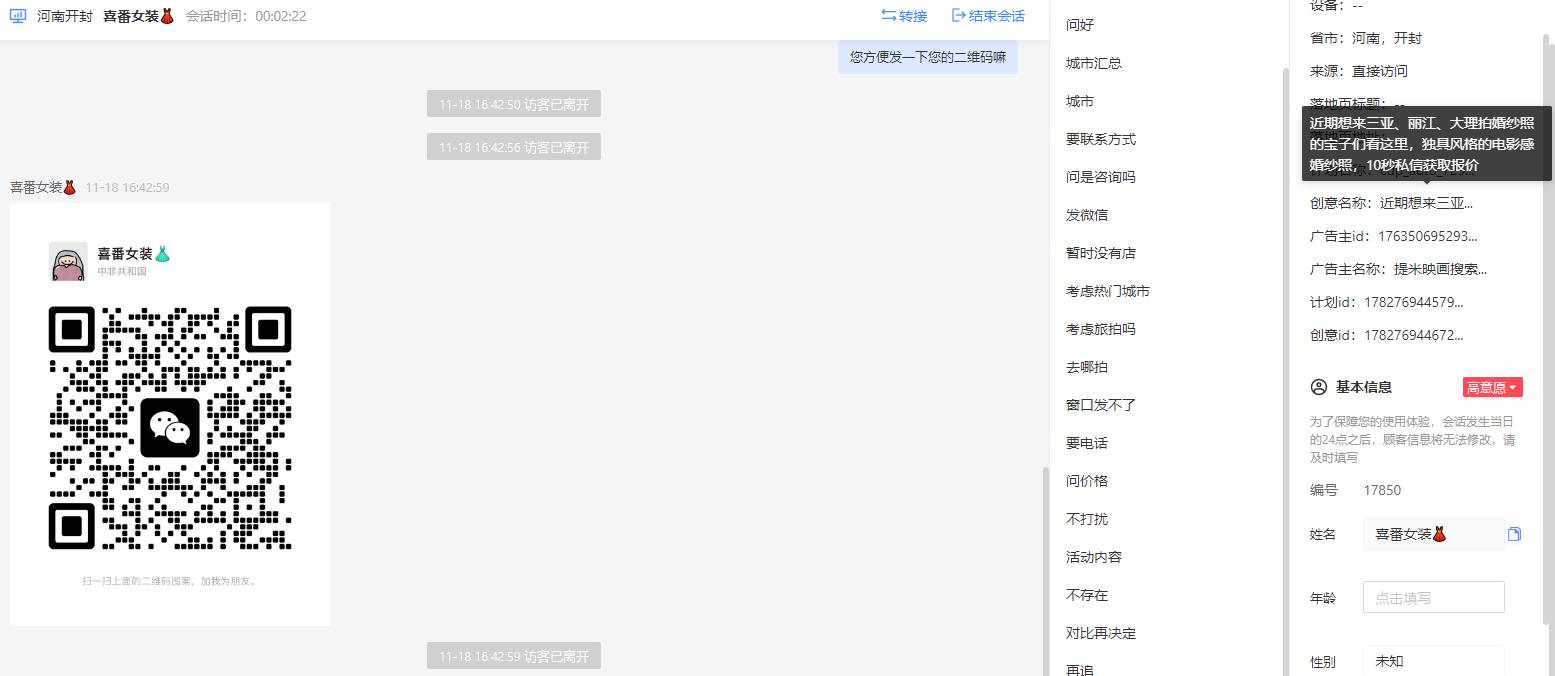Transfer the chat via 转接
The image size is (1555, 676).
(904, 16)
